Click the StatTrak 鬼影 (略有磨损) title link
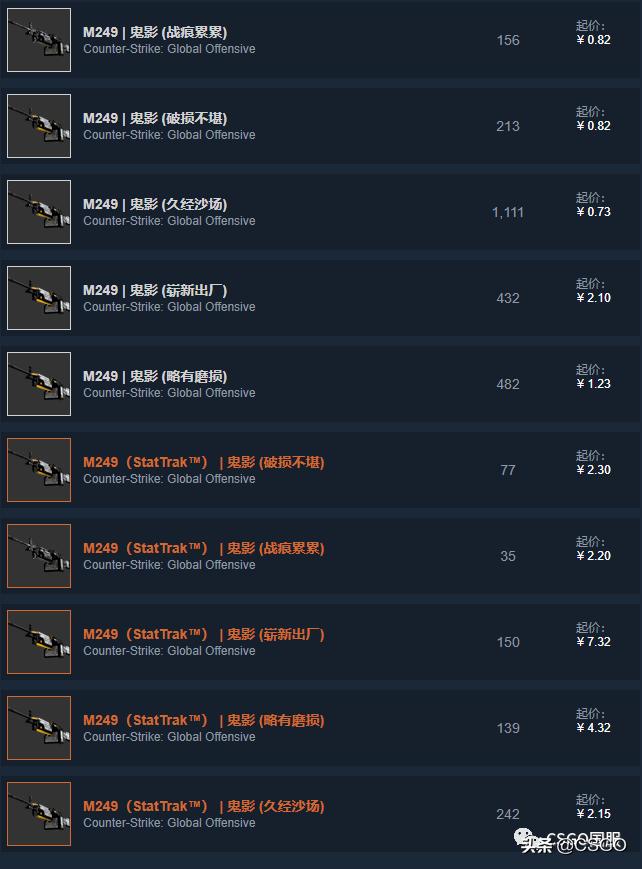 pos(203,720)
